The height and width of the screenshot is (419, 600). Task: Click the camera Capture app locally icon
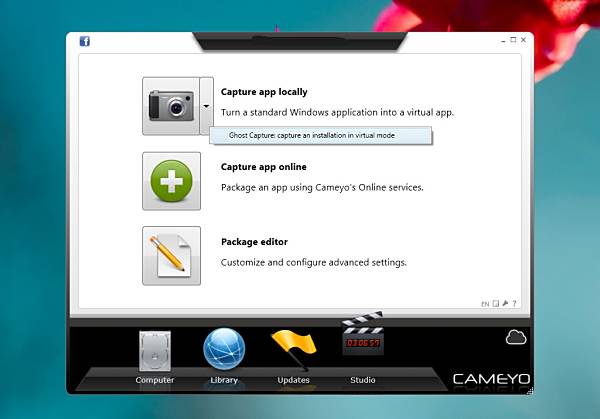[171, 106]
